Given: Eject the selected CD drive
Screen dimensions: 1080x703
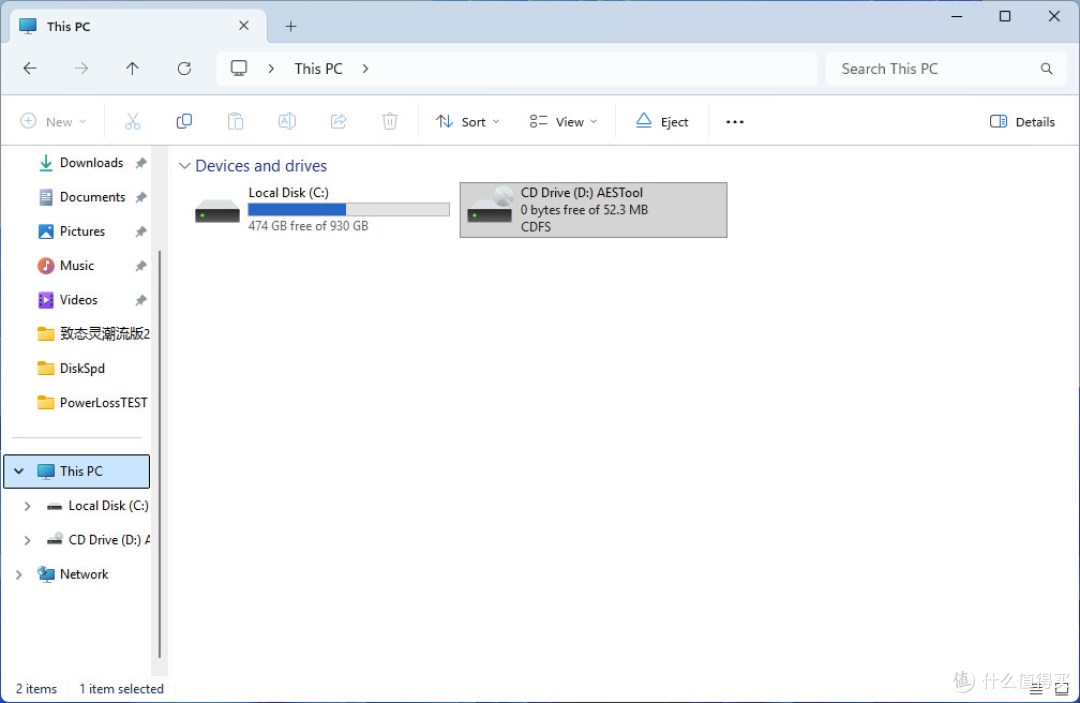Looking at the screenshot, I should pos(661,122).
